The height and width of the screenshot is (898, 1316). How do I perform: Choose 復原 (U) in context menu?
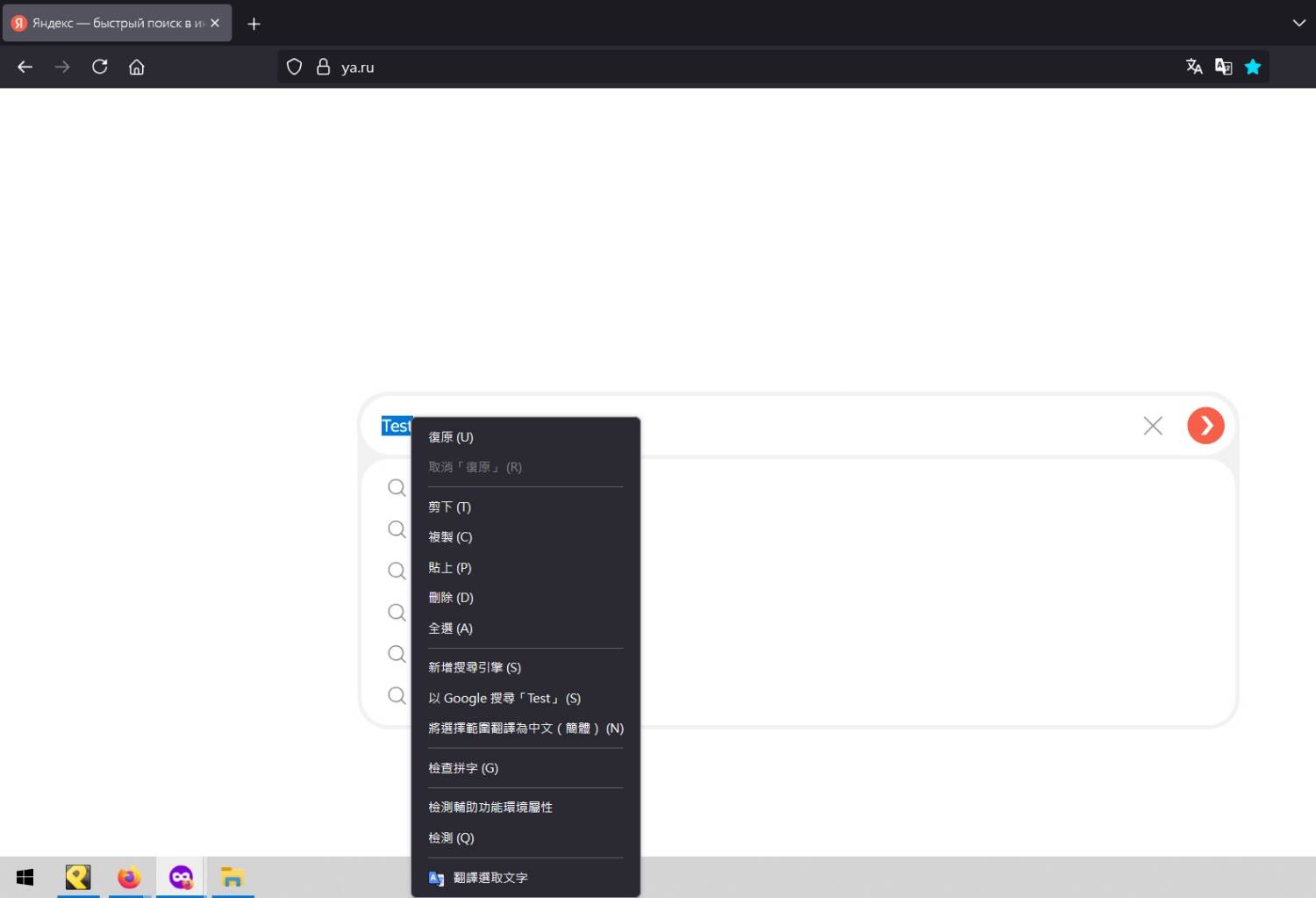coord(526,437)
